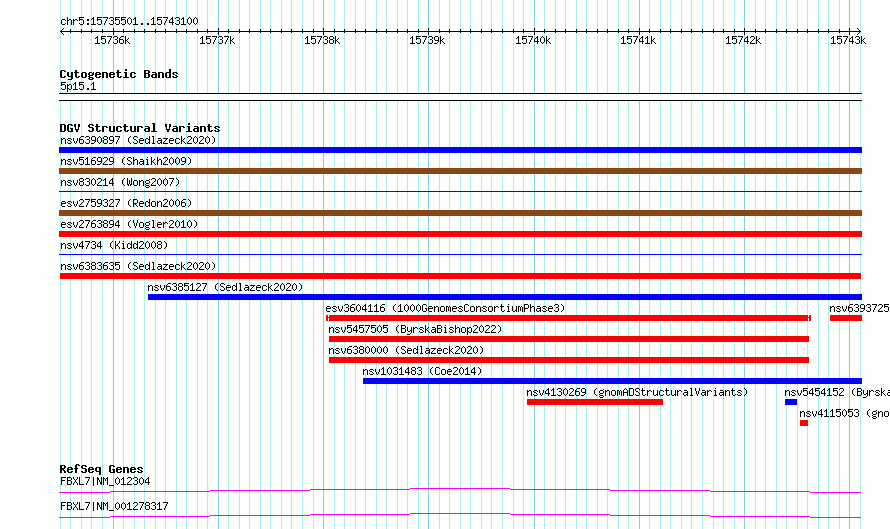The image size is (890, 529).
Task: Click the esv3604116 red variant bar
Action: click(569, 318)
